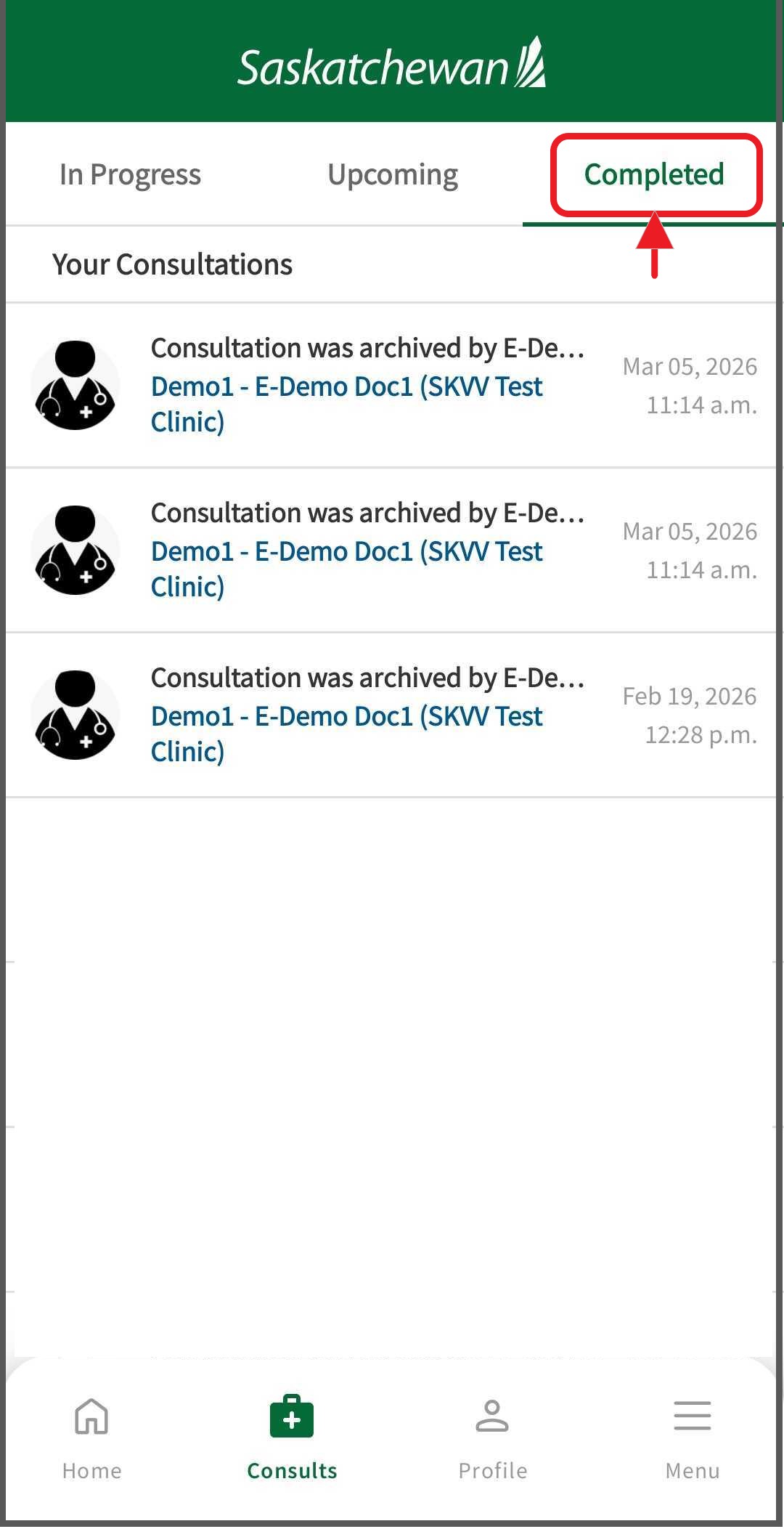Open the hamburger Menu icon
Image resolution: width=784 pixels, height=1529 pixels.
(692, 1416)
